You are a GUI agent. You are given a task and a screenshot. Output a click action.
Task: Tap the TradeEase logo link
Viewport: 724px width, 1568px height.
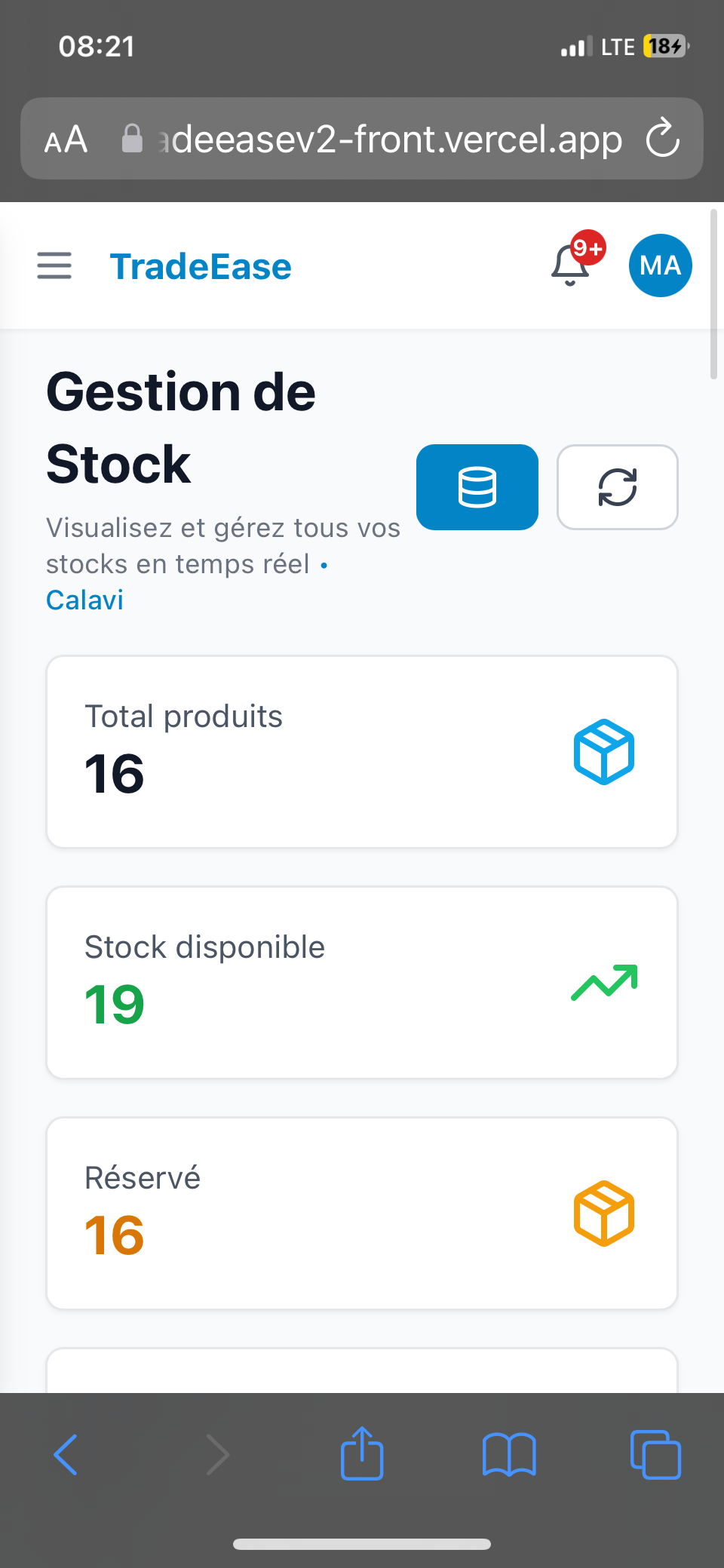(x=201, y=266)
